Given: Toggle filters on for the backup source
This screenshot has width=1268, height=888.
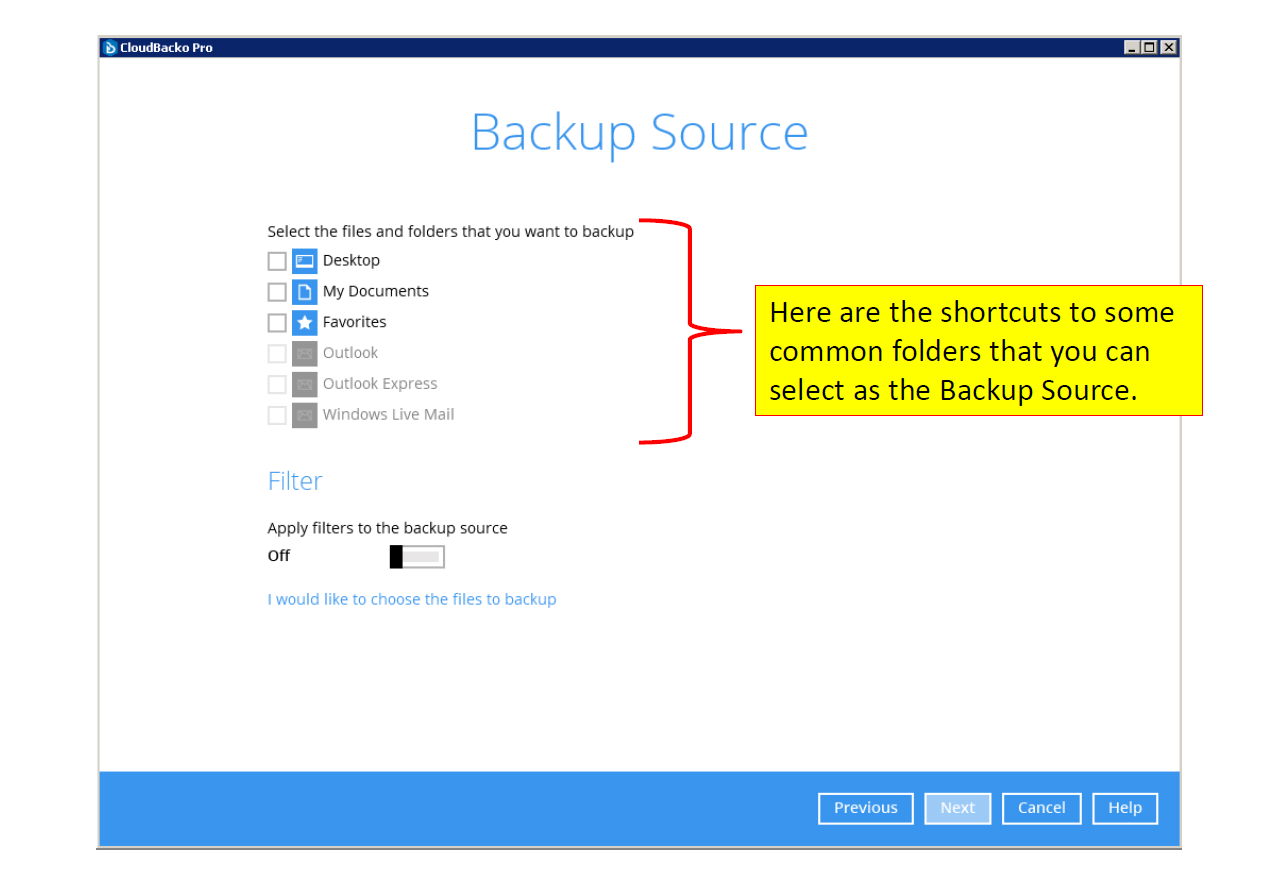Looking at the screenshot, I should [416, 556].
